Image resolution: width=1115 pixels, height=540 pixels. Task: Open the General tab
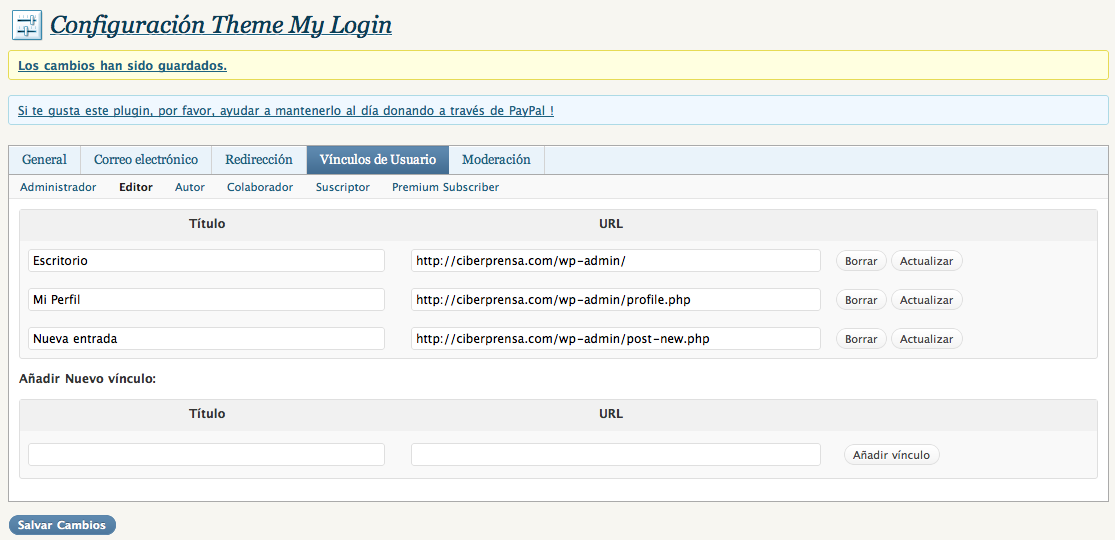tap(44, 160)
